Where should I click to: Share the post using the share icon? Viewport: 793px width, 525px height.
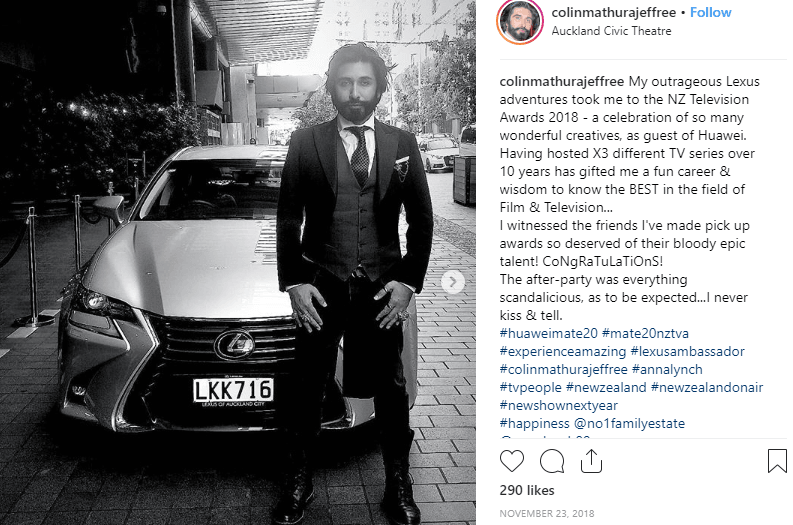point(591,461)
